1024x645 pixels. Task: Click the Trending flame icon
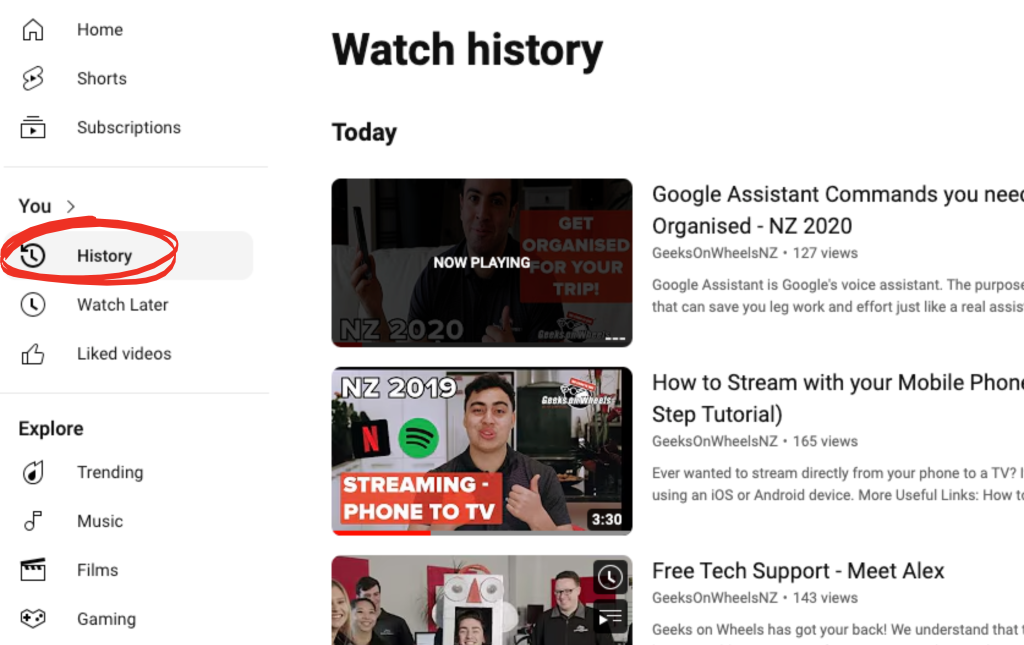(x=33, y=472)
